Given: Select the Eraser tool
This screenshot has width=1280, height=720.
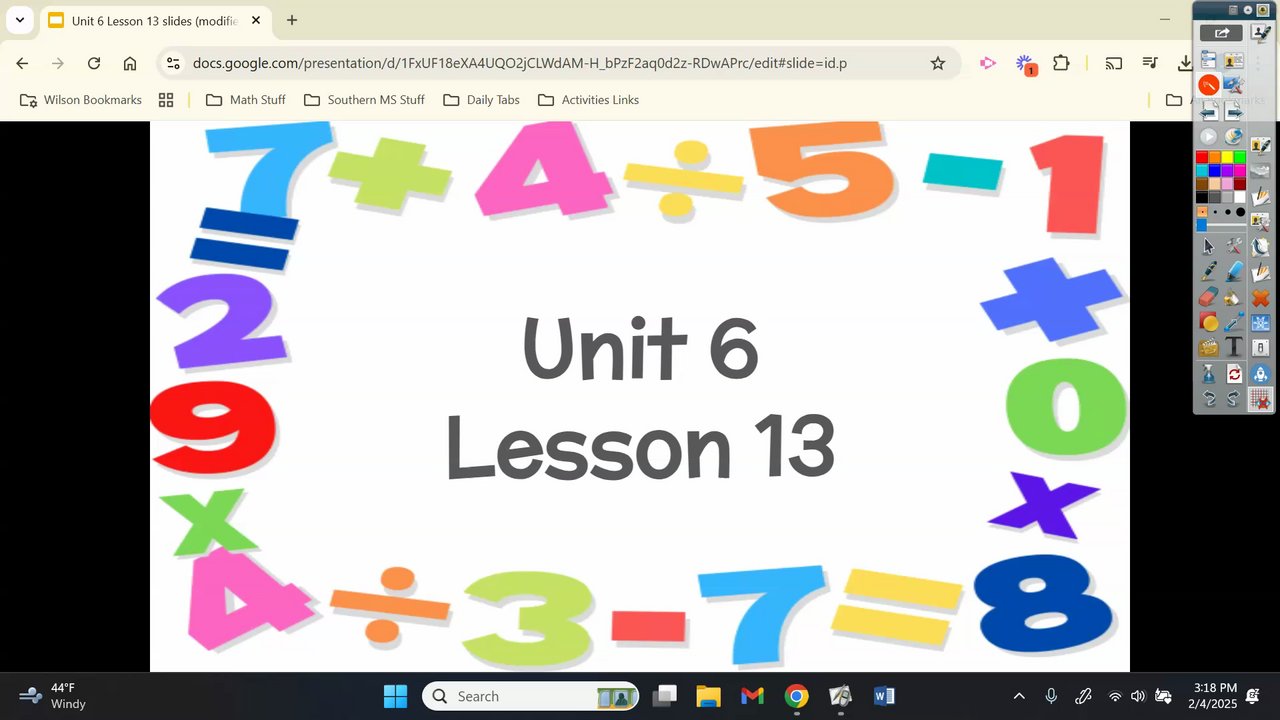Looking at the screenshot, I should (1209, 297).
